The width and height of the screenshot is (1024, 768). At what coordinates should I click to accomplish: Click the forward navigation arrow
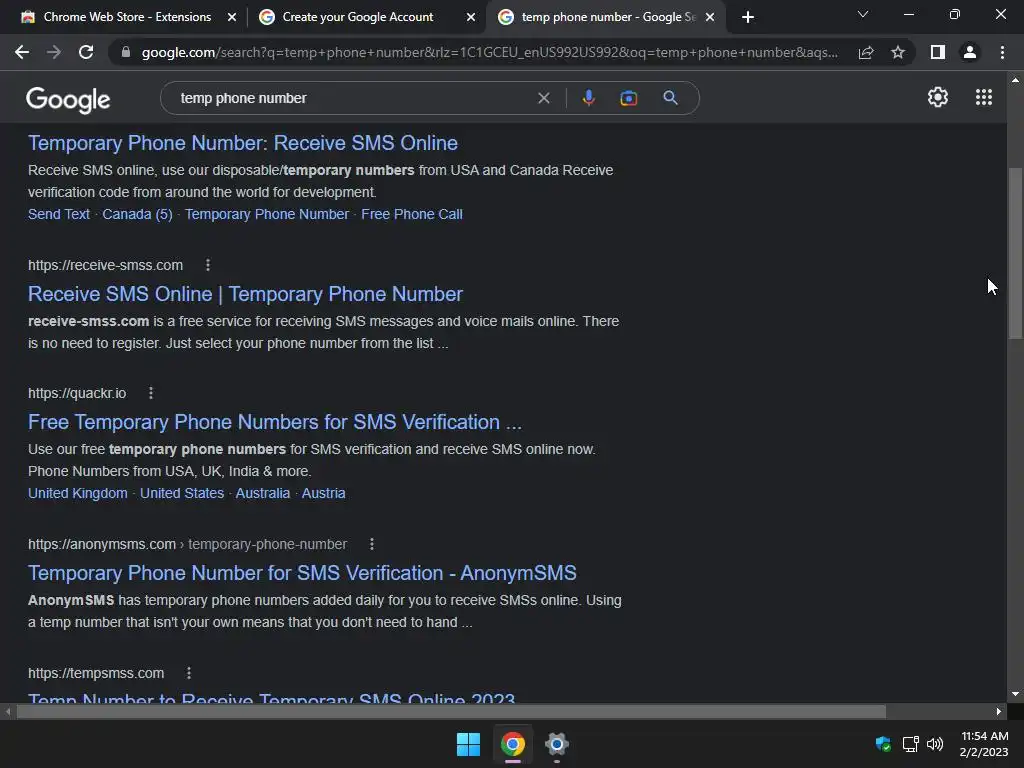pos(54,52)
